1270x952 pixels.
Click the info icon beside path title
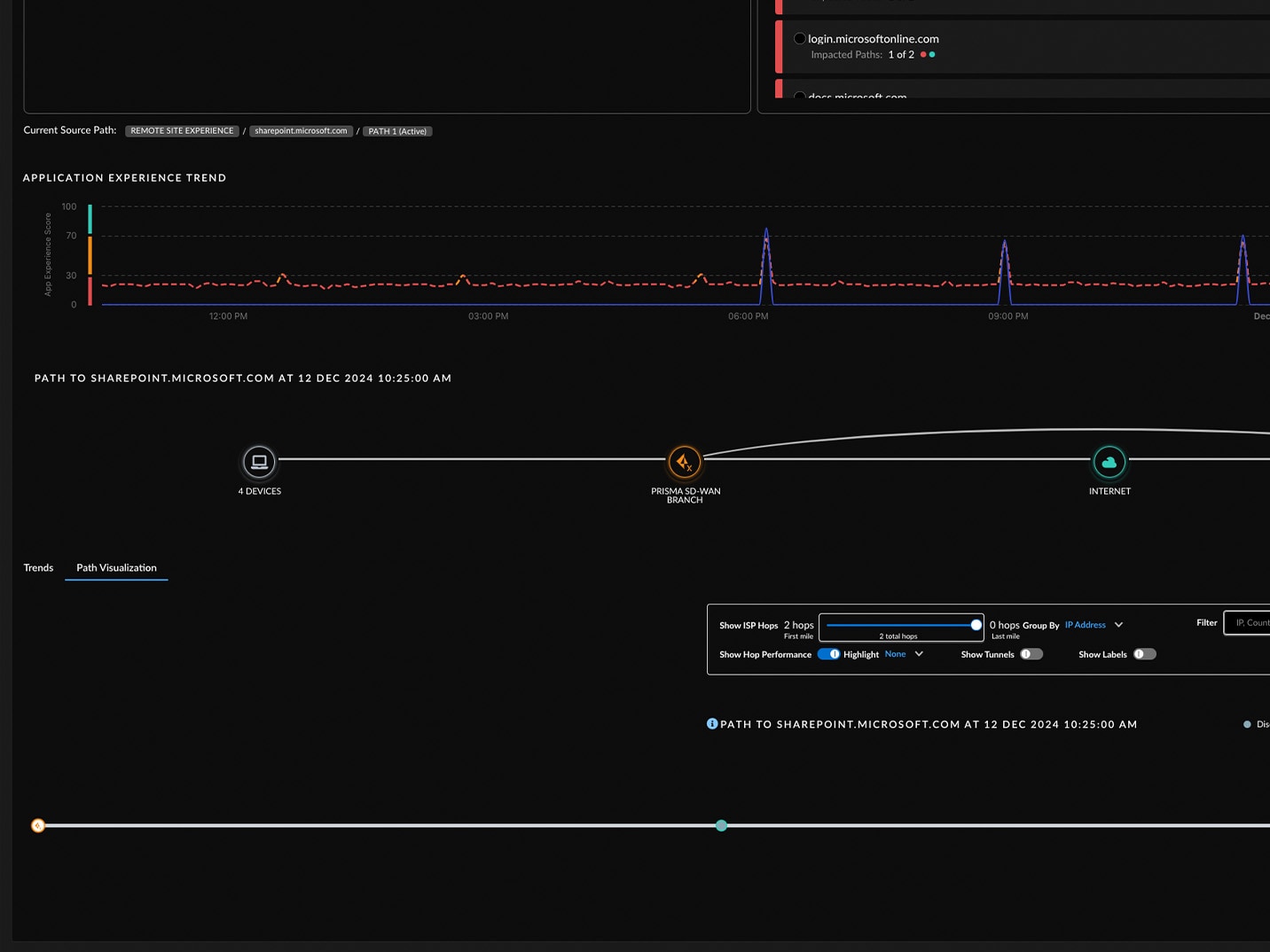[711, 724]
